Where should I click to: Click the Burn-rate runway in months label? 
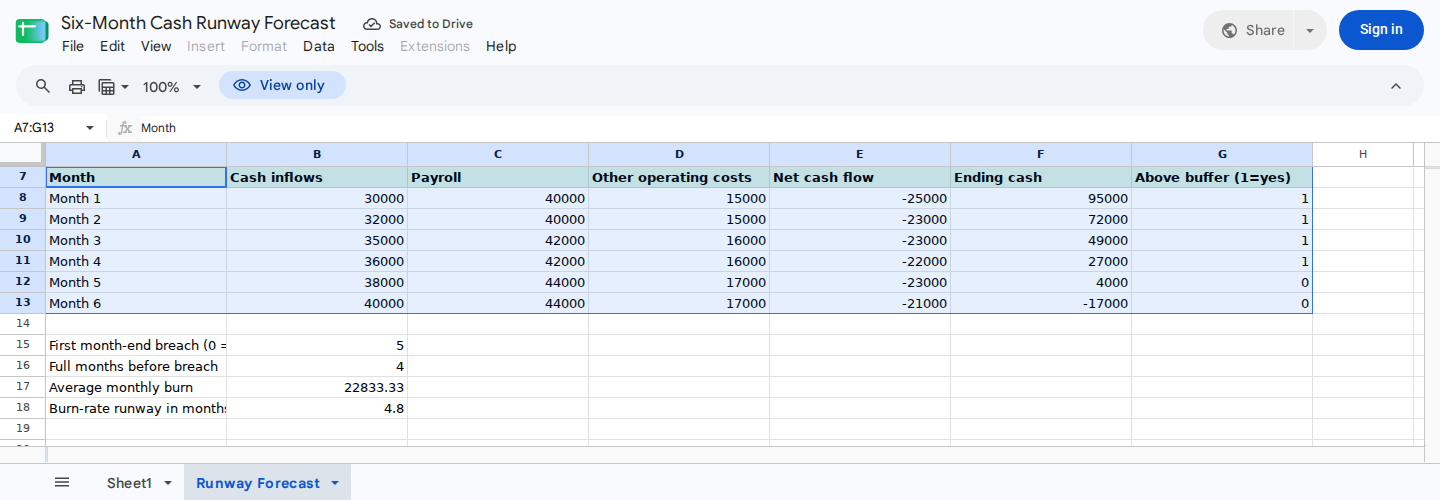pos(136,408)
